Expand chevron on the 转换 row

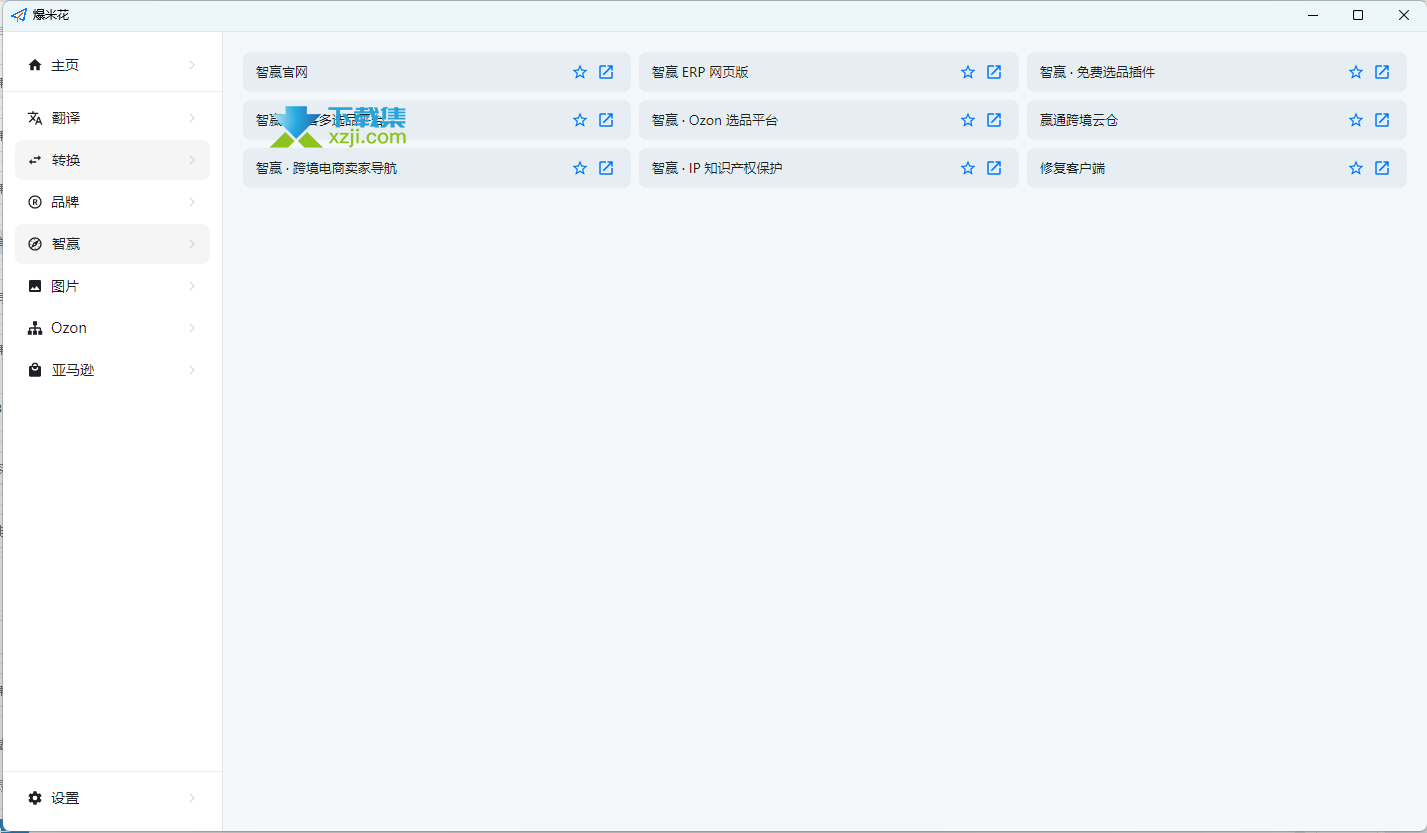(x=192, y=160)
